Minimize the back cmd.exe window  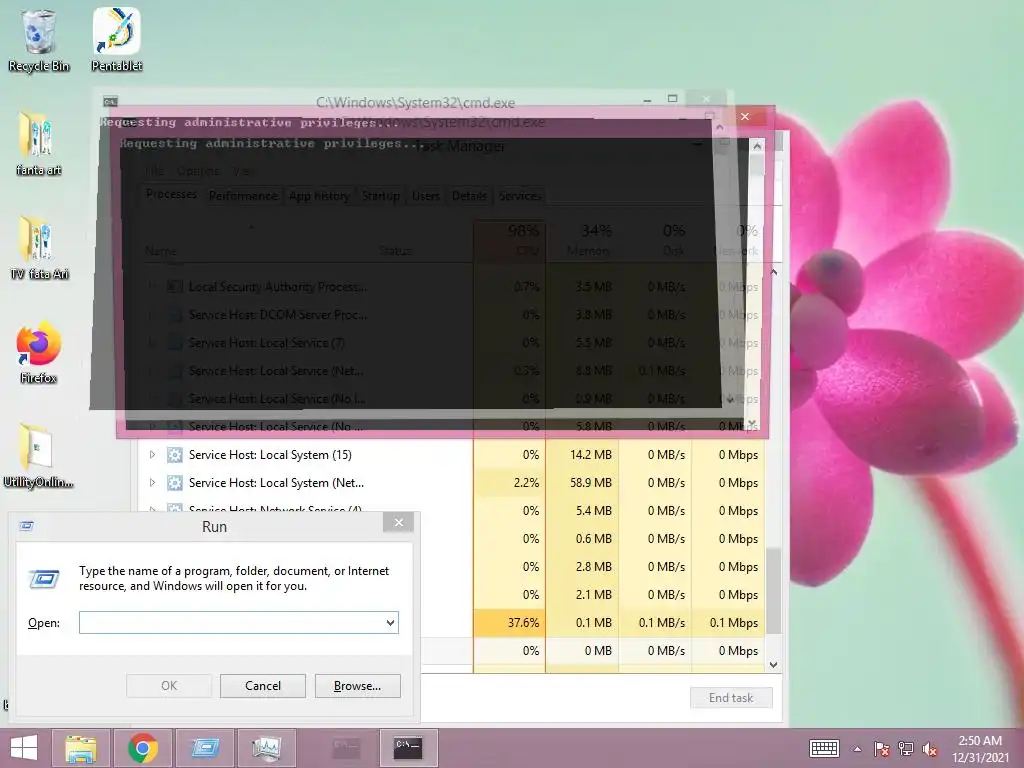(x=647, y=100)
